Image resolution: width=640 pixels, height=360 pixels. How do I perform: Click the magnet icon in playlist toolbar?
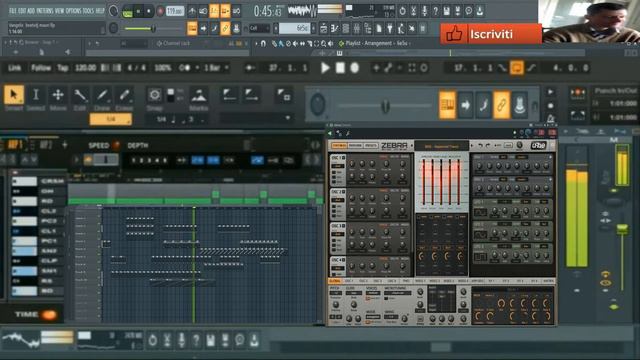[x=263, y=43]
